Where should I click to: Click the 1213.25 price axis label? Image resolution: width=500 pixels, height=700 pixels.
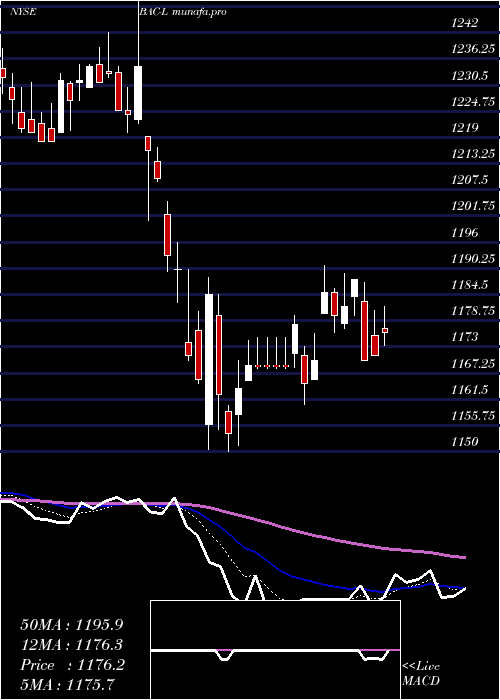click(473, 154)
